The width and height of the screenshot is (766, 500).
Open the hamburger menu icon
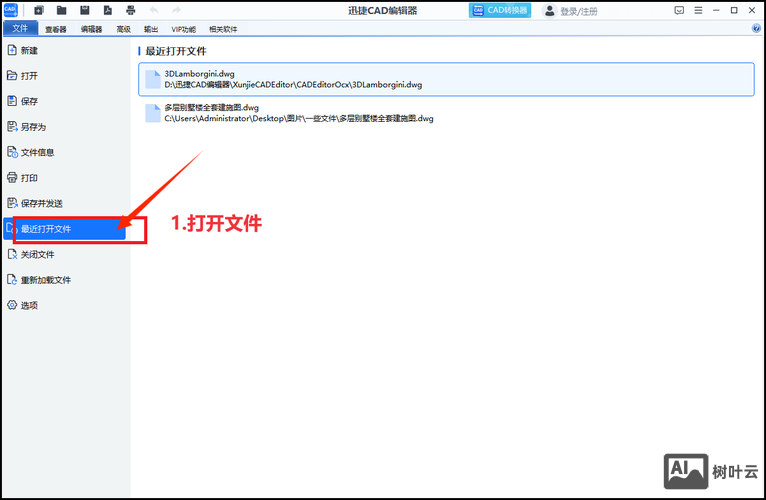pyautogui.click(x=699, y=10)
